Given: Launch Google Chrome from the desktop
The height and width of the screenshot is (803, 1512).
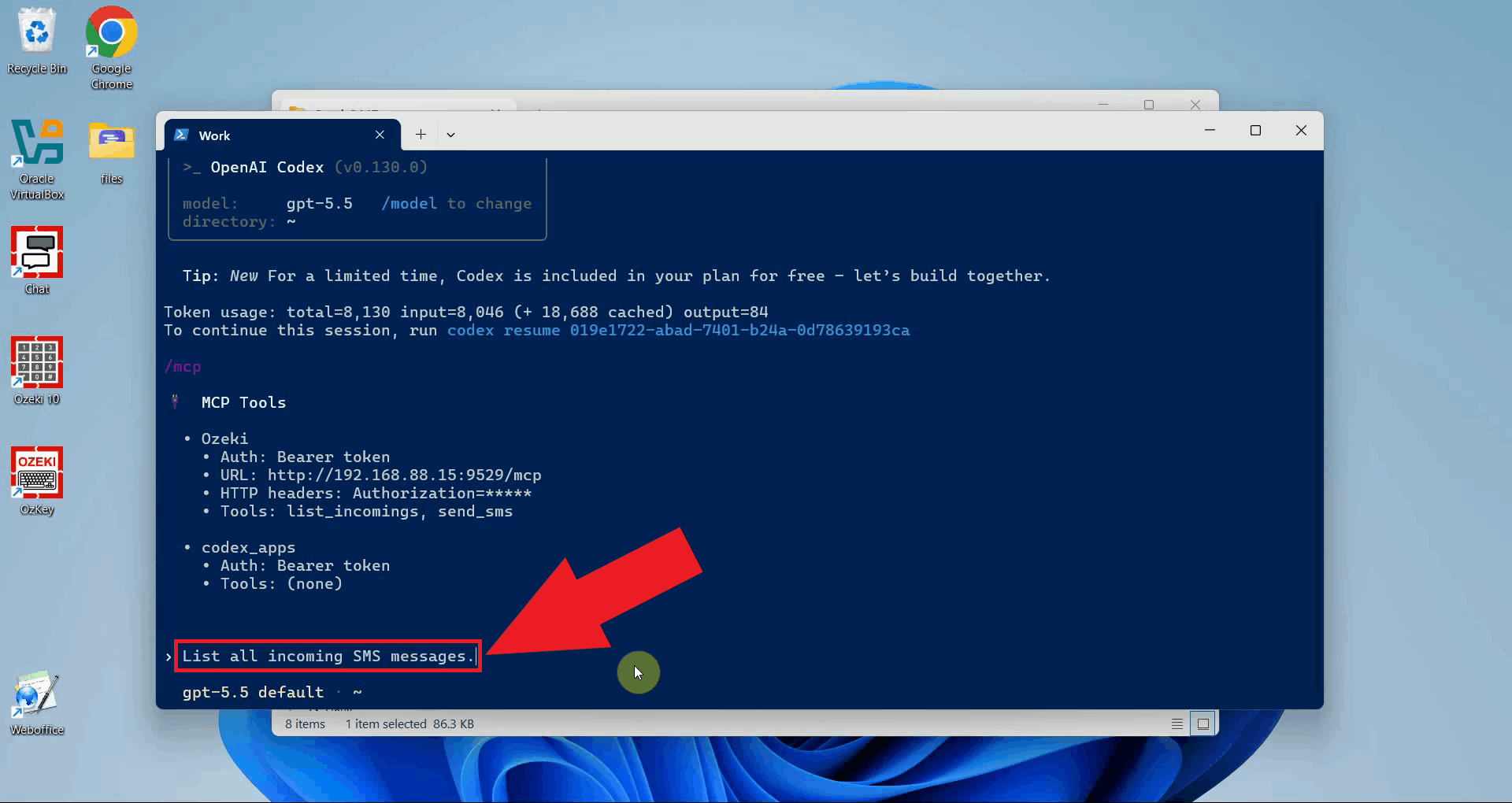Looking at the screenshot, I should point(111,47).
